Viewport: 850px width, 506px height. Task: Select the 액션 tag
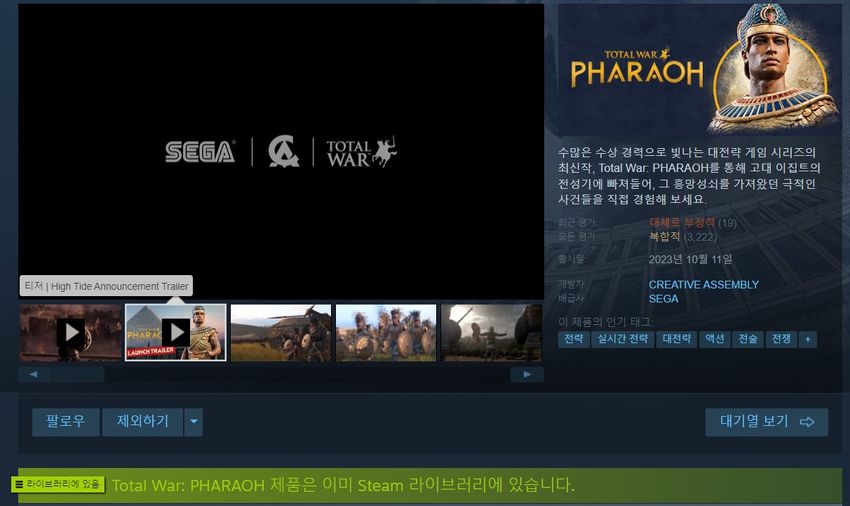tap(714, 339)
